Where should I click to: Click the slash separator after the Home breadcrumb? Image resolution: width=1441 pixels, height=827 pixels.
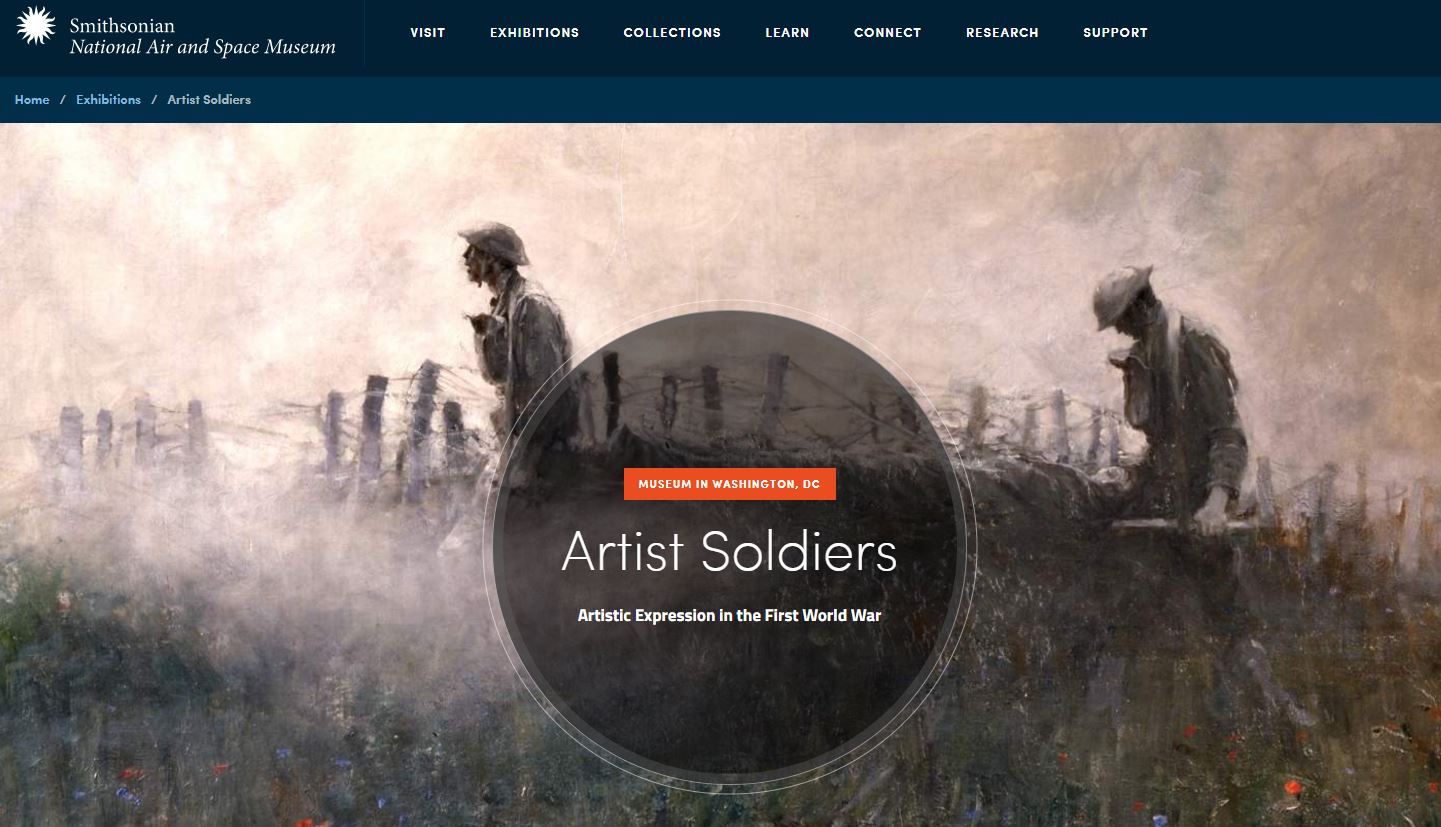click(x=63, y=100)
